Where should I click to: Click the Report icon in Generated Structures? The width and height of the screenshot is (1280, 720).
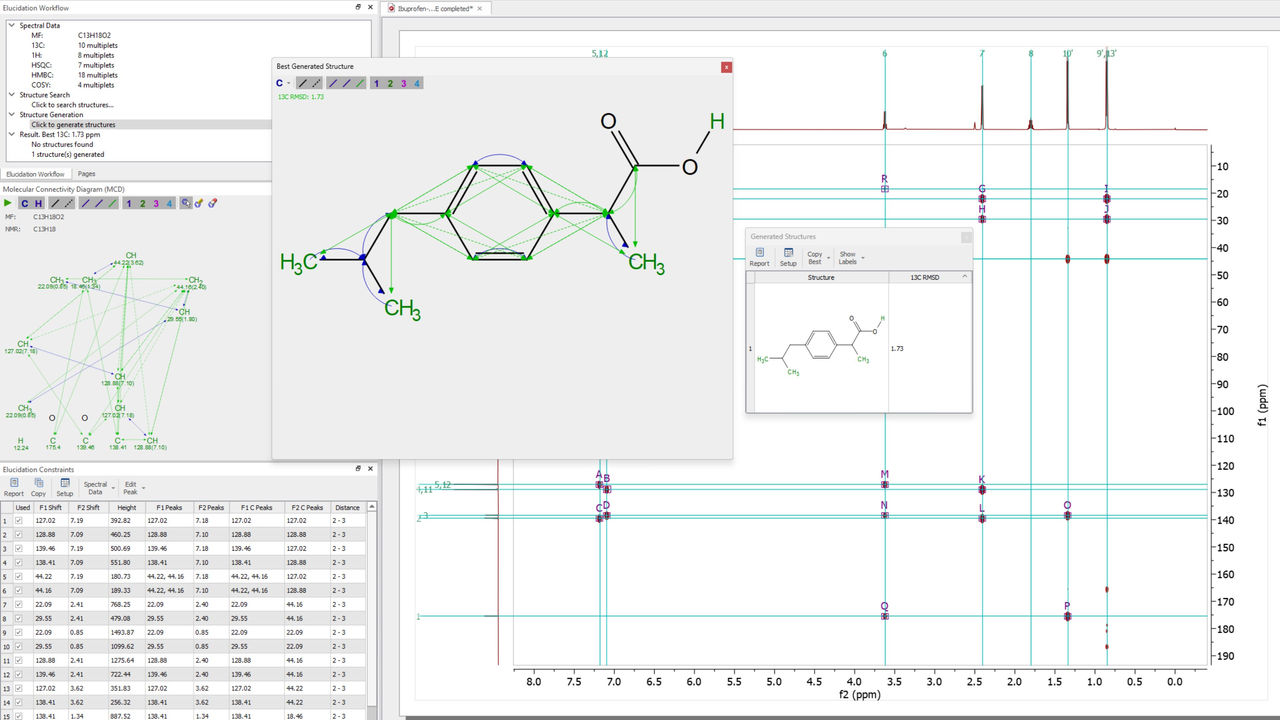760,257
